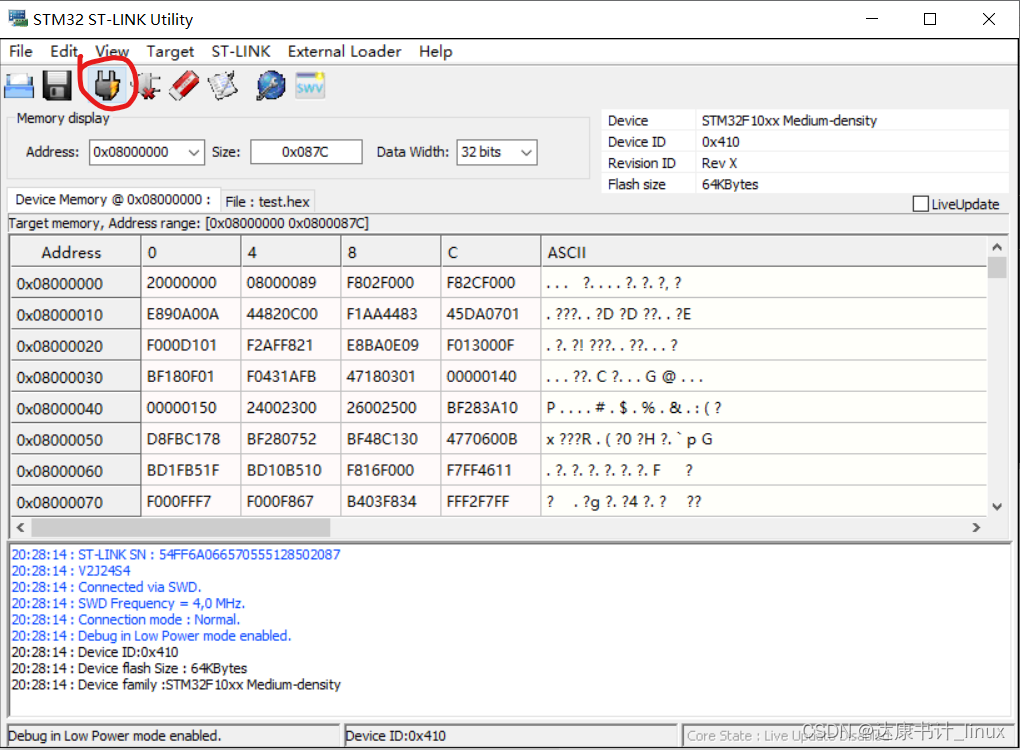Open the External Loader menu
The image size is (1020, 750).
click(344, 51)
